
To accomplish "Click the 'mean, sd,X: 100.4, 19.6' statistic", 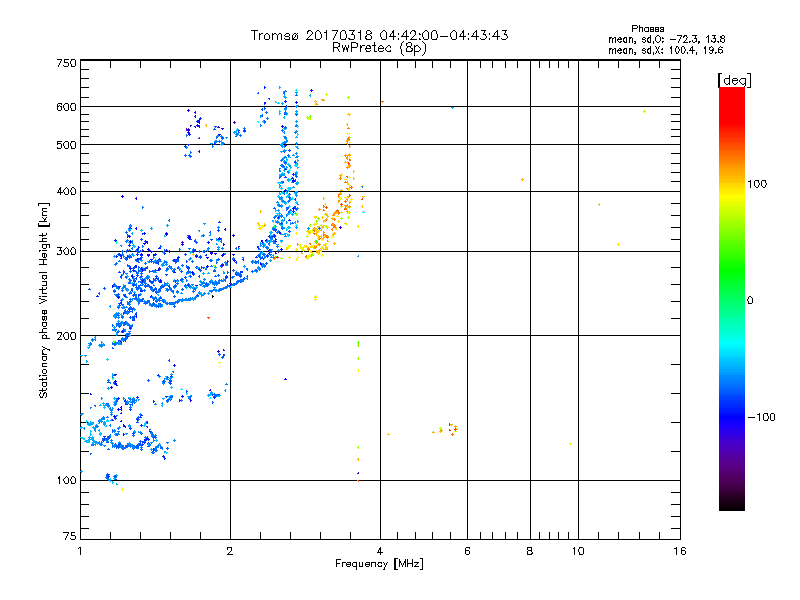I will click(665, 50).
